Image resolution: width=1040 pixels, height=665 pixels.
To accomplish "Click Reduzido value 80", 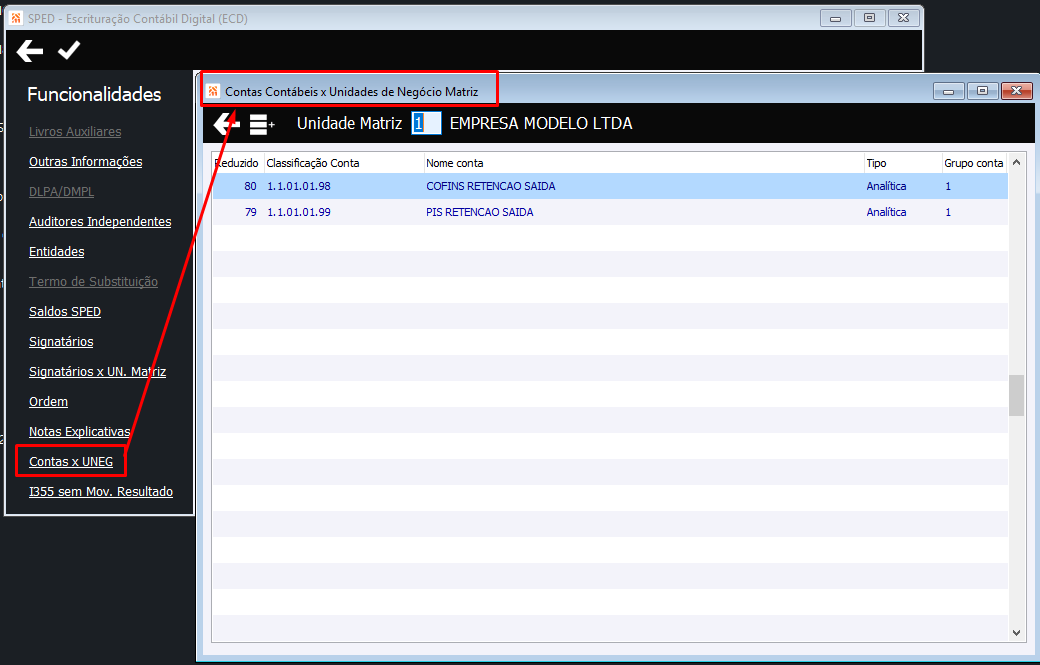I will pos(250,186).
